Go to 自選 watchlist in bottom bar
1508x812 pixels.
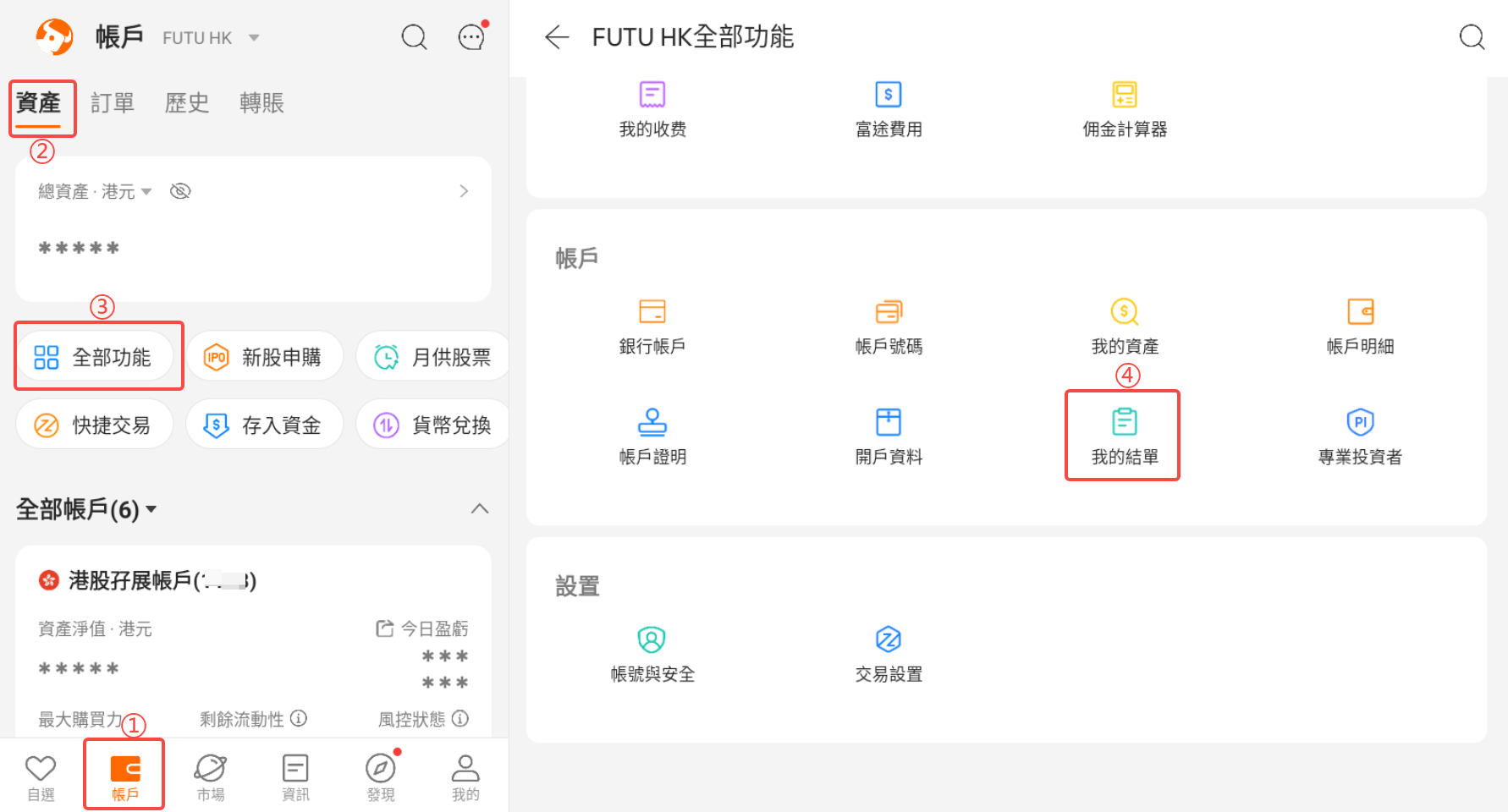point(41,777)
